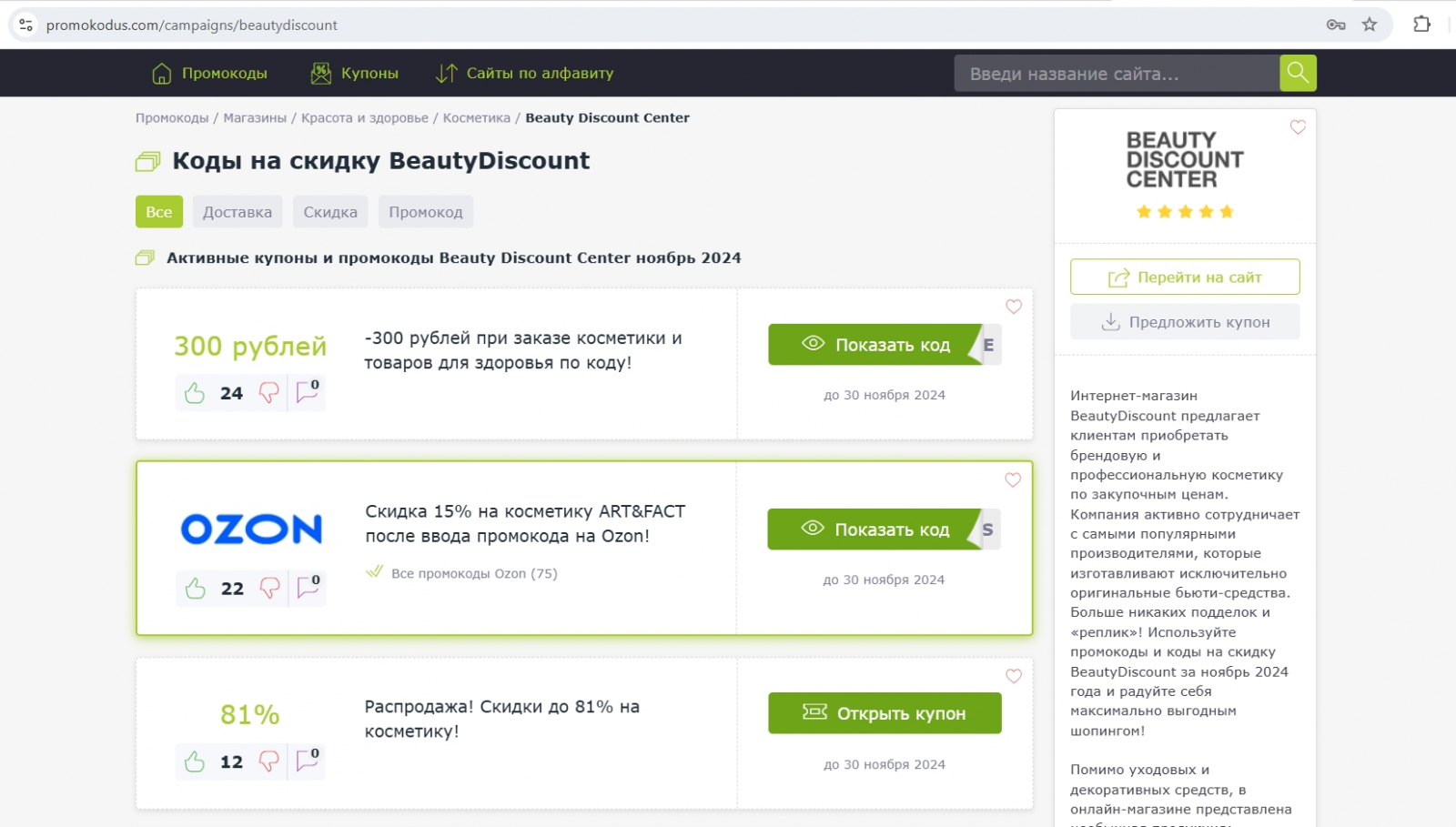Viewport: 1456px width, 827px height.
Task: Focus the Введи название сайта search field
Action: tap(1116, 74)
